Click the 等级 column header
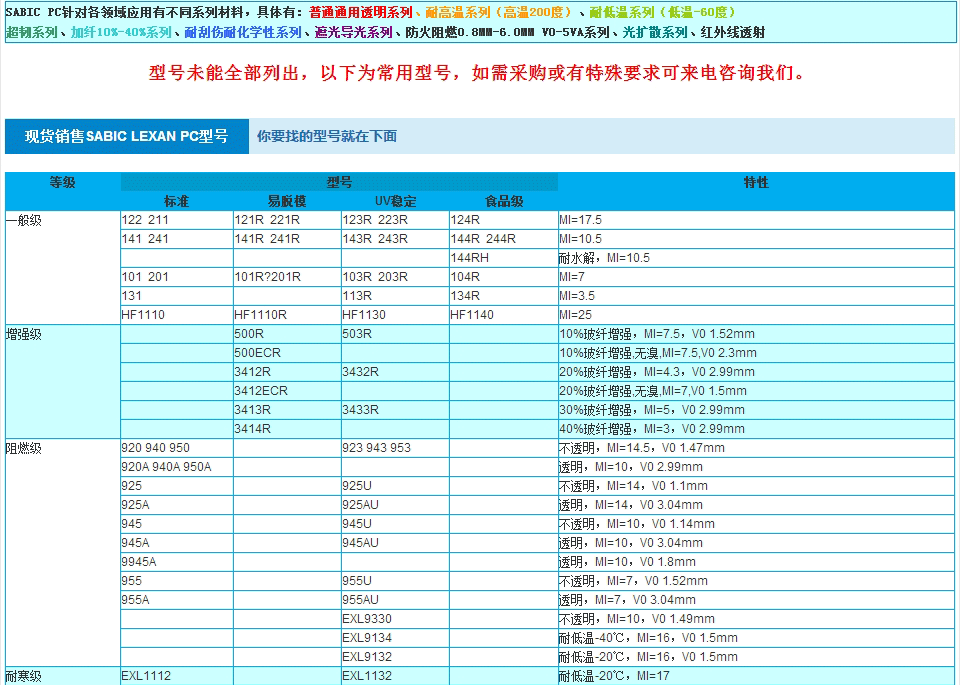This screenshot has height=685, width=960. point(63,183)
